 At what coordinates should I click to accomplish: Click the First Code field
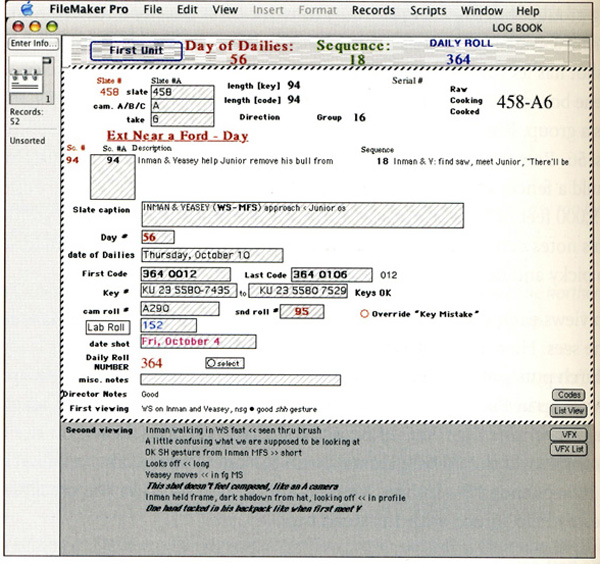(185, 274)
